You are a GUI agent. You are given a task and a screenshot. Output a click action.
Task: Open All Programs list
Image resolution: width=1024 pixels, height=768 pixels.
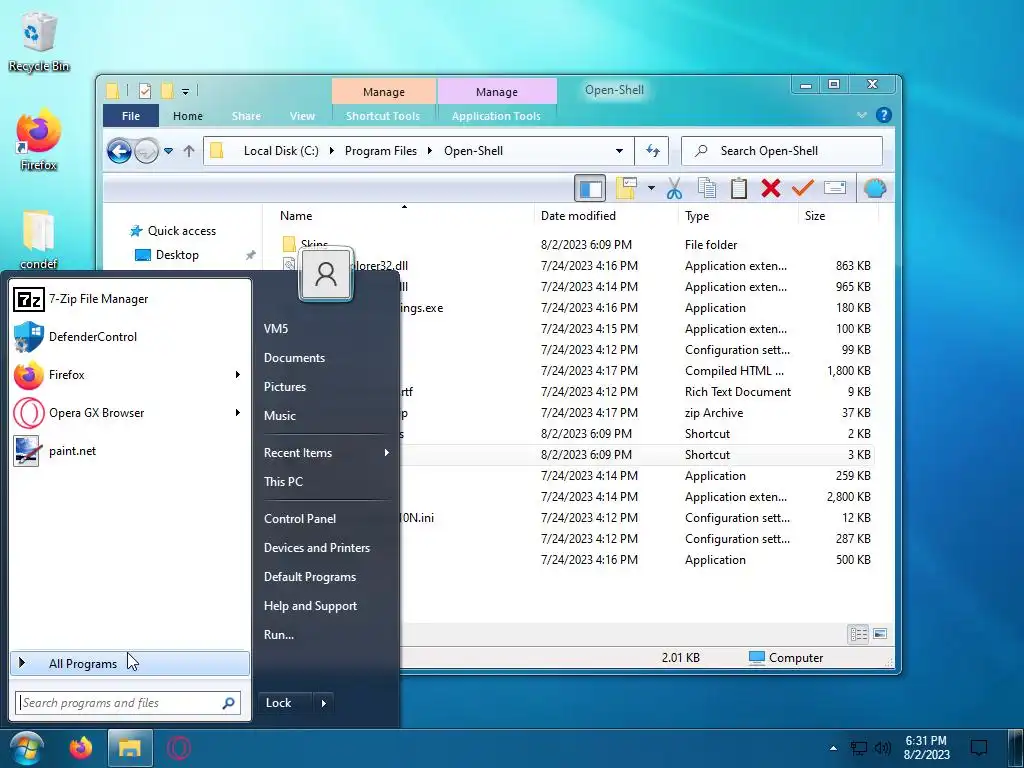click(130, 664)
